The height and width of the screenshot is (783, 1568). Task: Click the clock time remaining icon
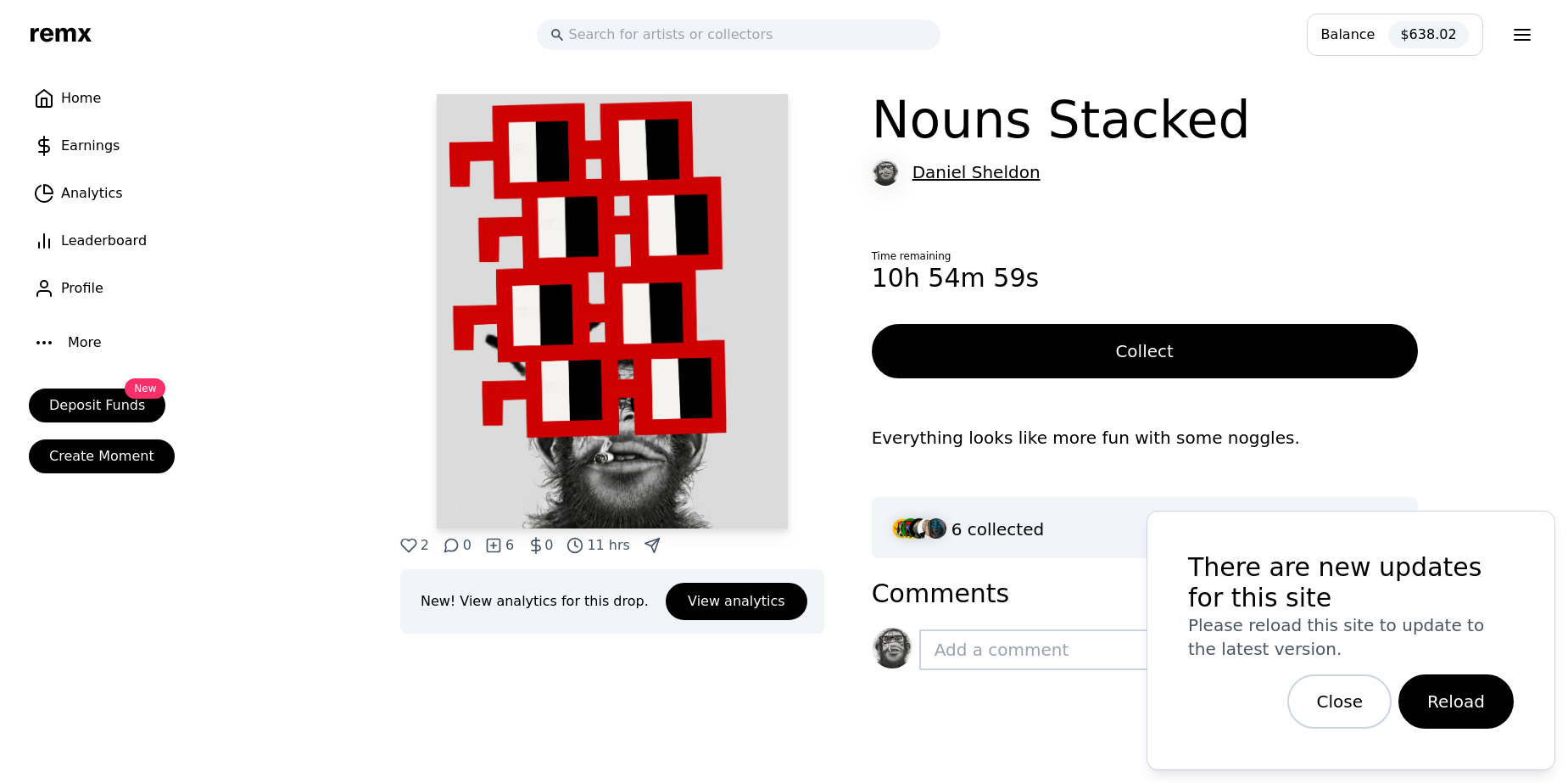575,545
